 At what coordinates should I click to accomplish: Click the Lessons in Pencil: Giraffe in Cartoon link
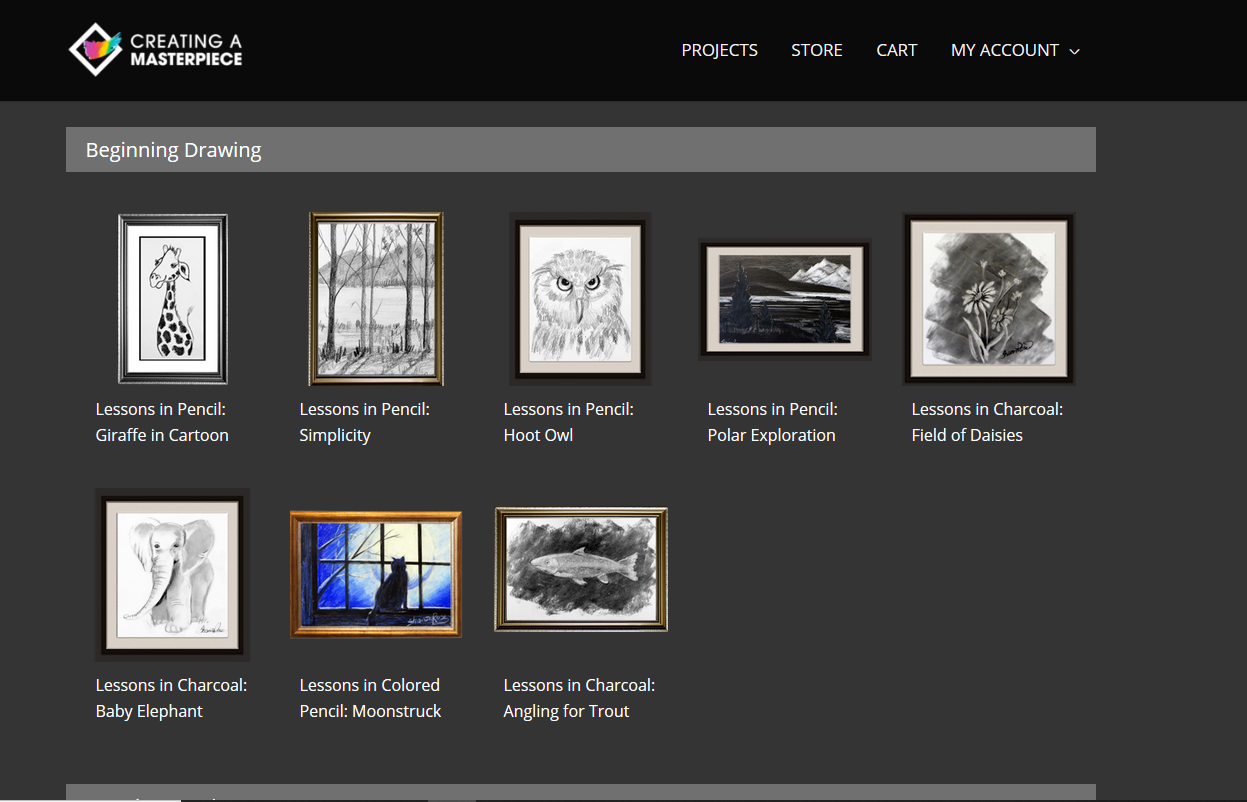(162, 422)
